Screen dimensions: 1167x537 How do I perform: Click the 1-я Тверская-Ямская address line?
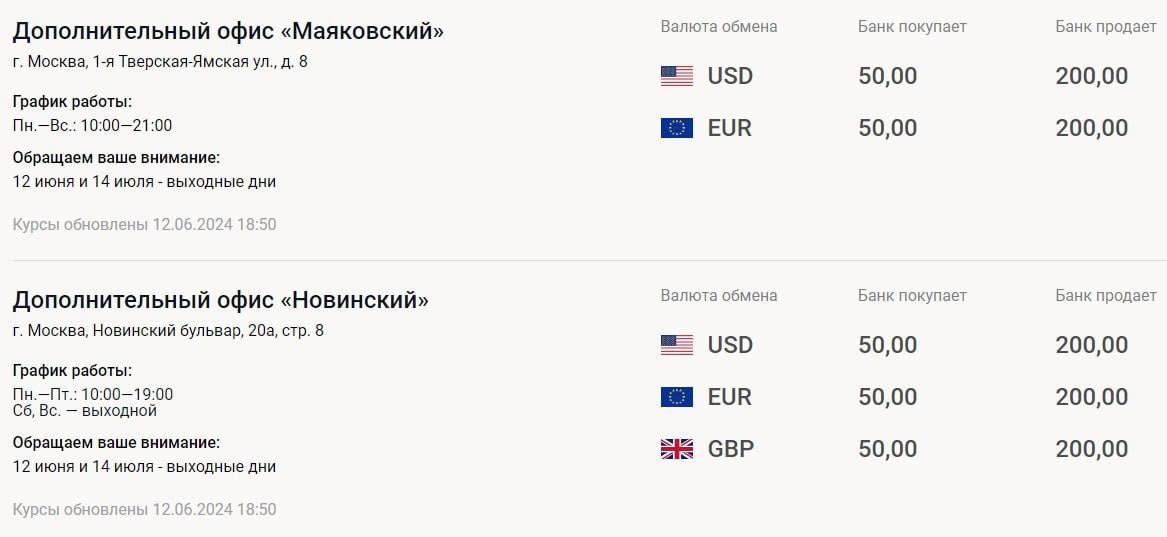click(x=160, y=62)
